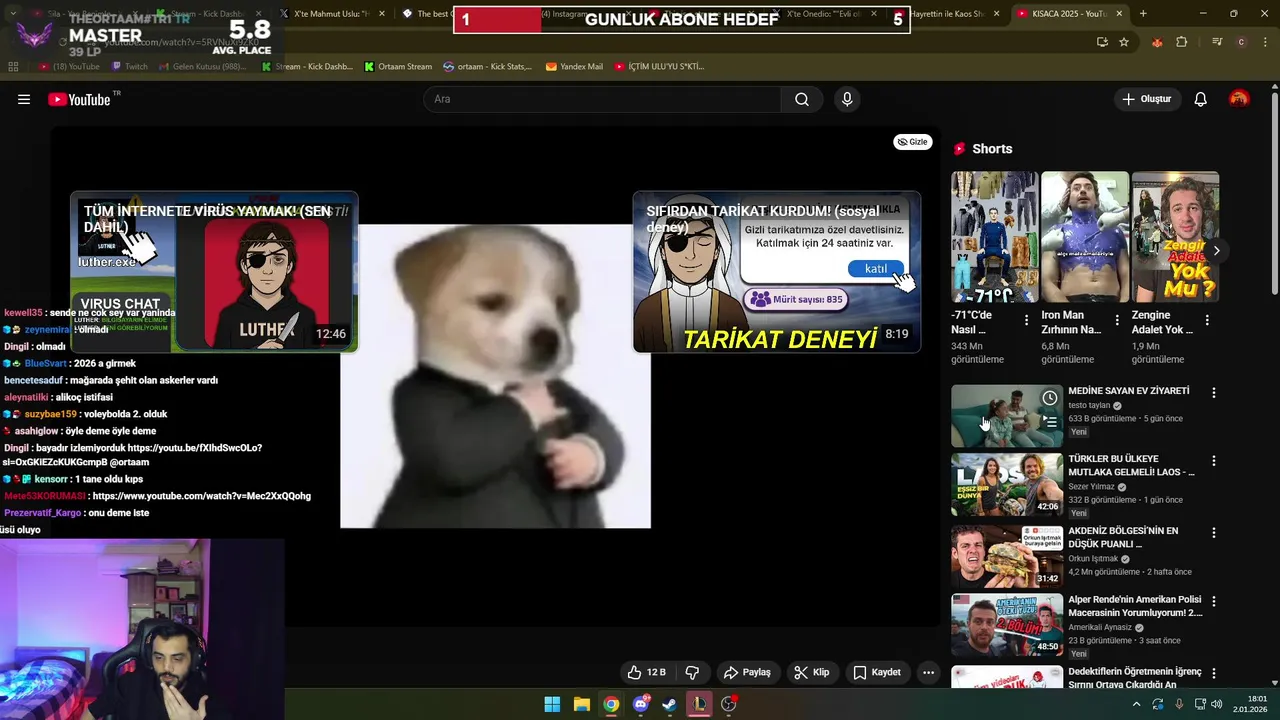Screen dimensions: 1280x720
Task: Open options for TÜRKLER BU ÜLKEYE video
Action: click(1214, 462)
